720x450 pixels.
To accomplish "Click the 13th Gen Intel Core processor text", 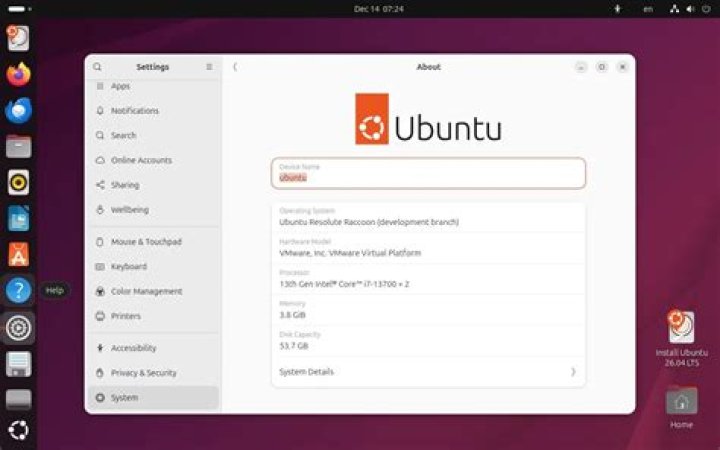I will [x=344, y=284].
